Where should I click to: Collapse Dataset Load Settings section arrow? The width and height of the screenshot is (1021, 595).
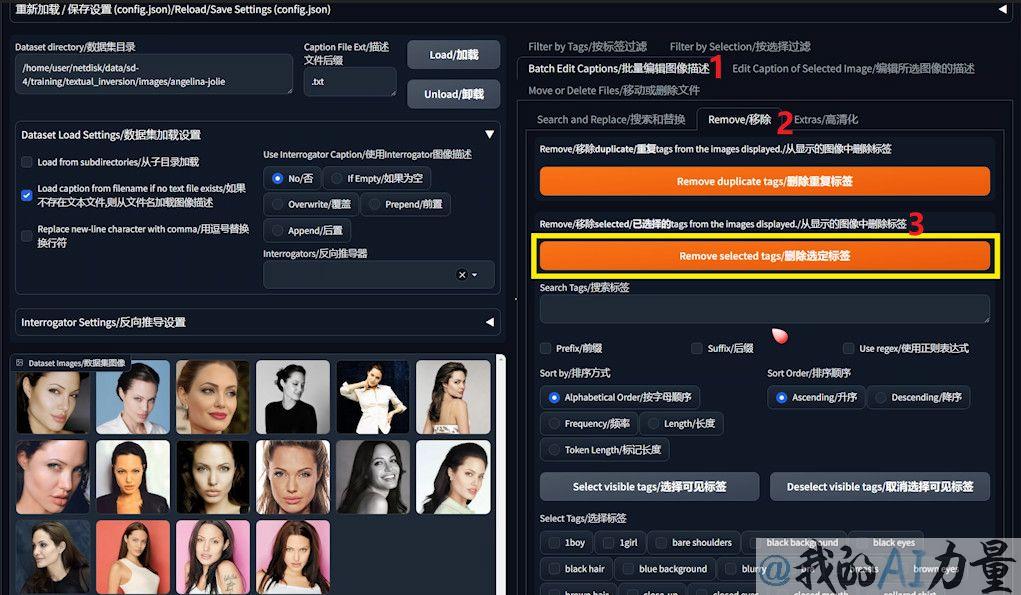489,135
